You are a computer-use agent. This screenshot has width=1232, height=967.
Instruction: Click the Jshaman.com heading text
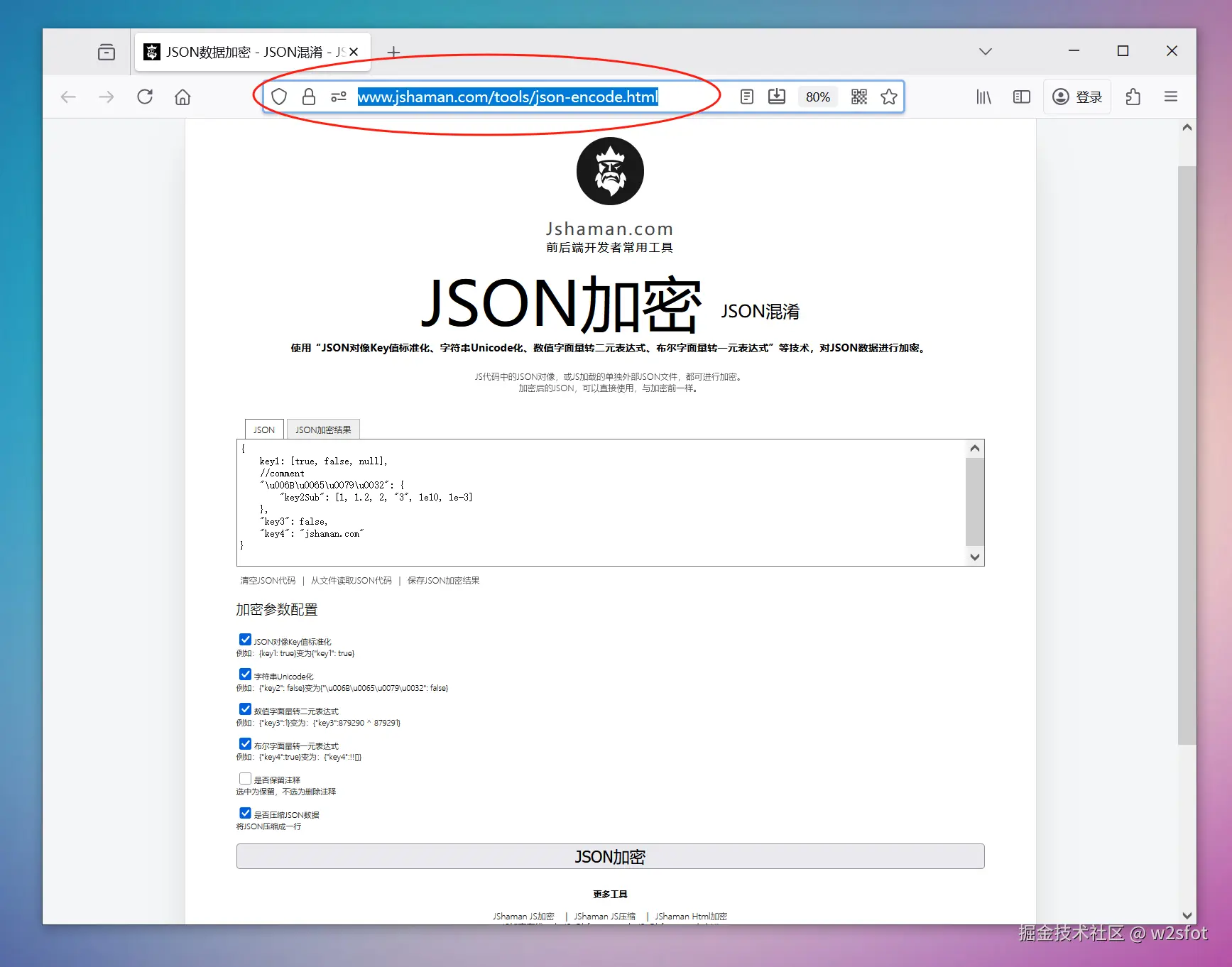tap(609, 229)
